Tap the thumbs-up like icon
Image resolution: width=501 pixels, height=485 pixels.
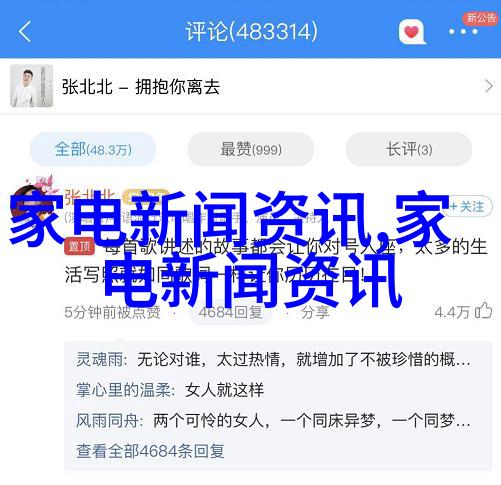coord(484,311)
